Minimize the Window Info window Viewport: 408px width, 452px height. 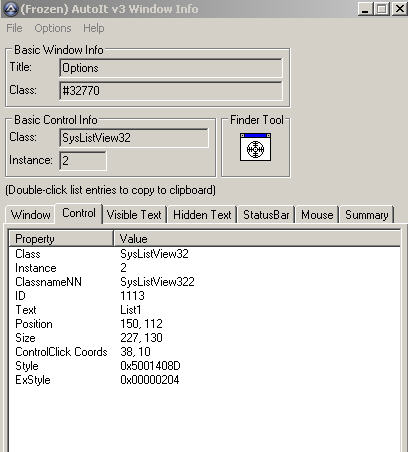tap(365, 9)
